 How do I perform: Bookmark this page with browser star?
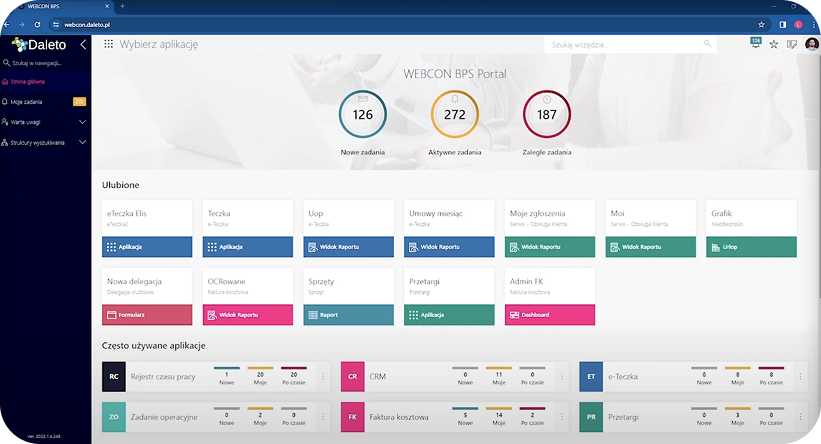(x=761, y=25)
